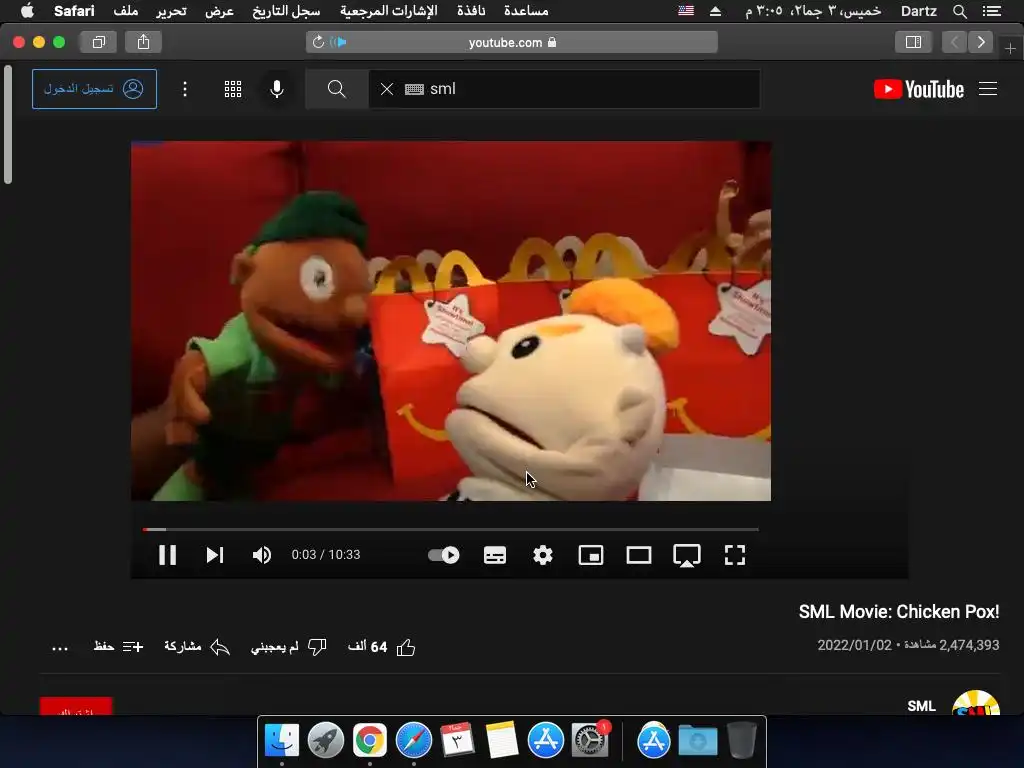Open Notification Center list icon
Viewport: 1024px width, 768px height.
click(x=992, y=11)
